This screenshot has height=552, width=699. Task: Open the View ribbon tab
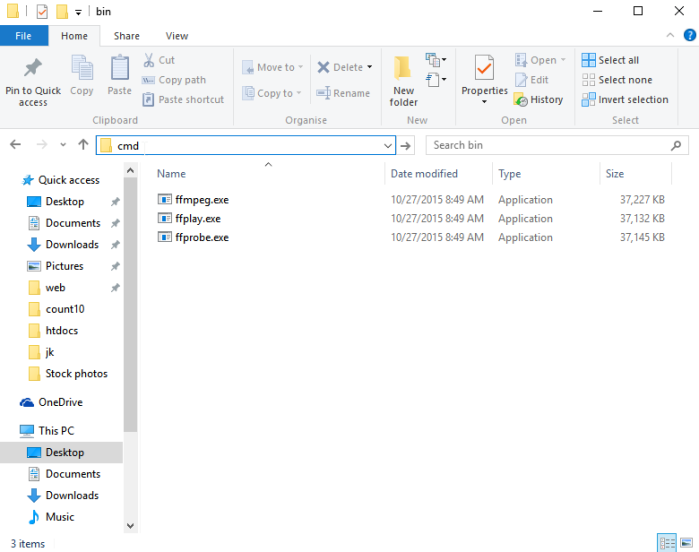tap(177, 36)
